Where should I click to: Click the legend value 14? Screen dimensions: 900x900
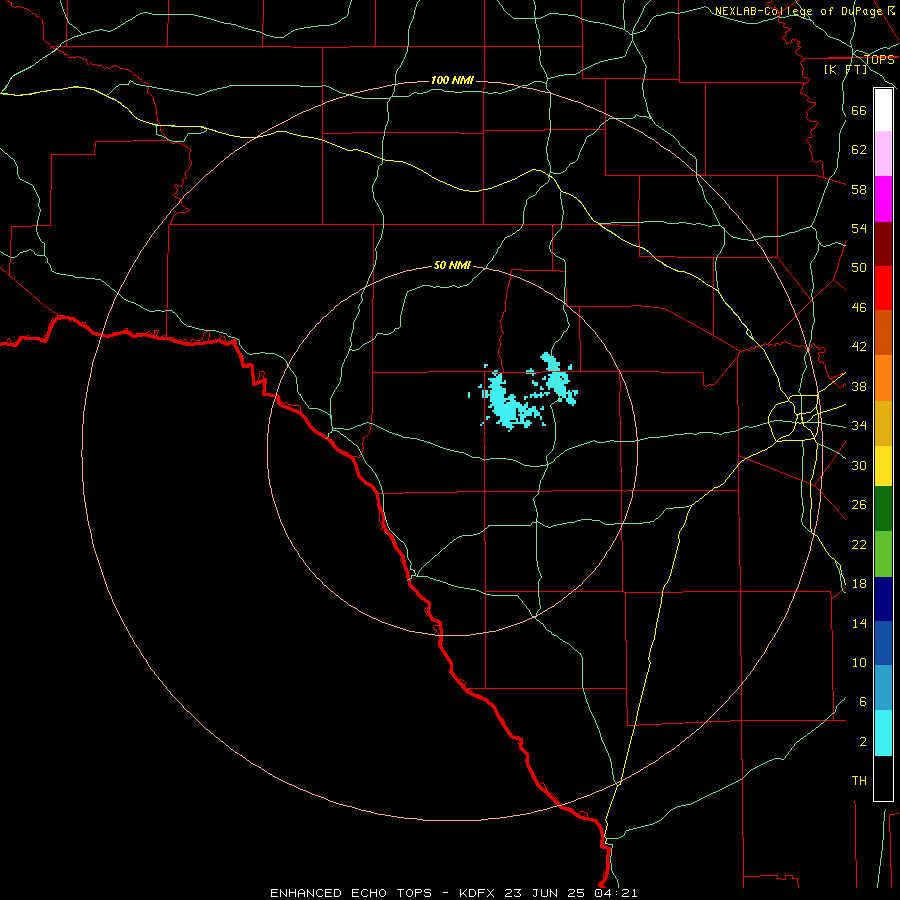[x=859, y=623]
